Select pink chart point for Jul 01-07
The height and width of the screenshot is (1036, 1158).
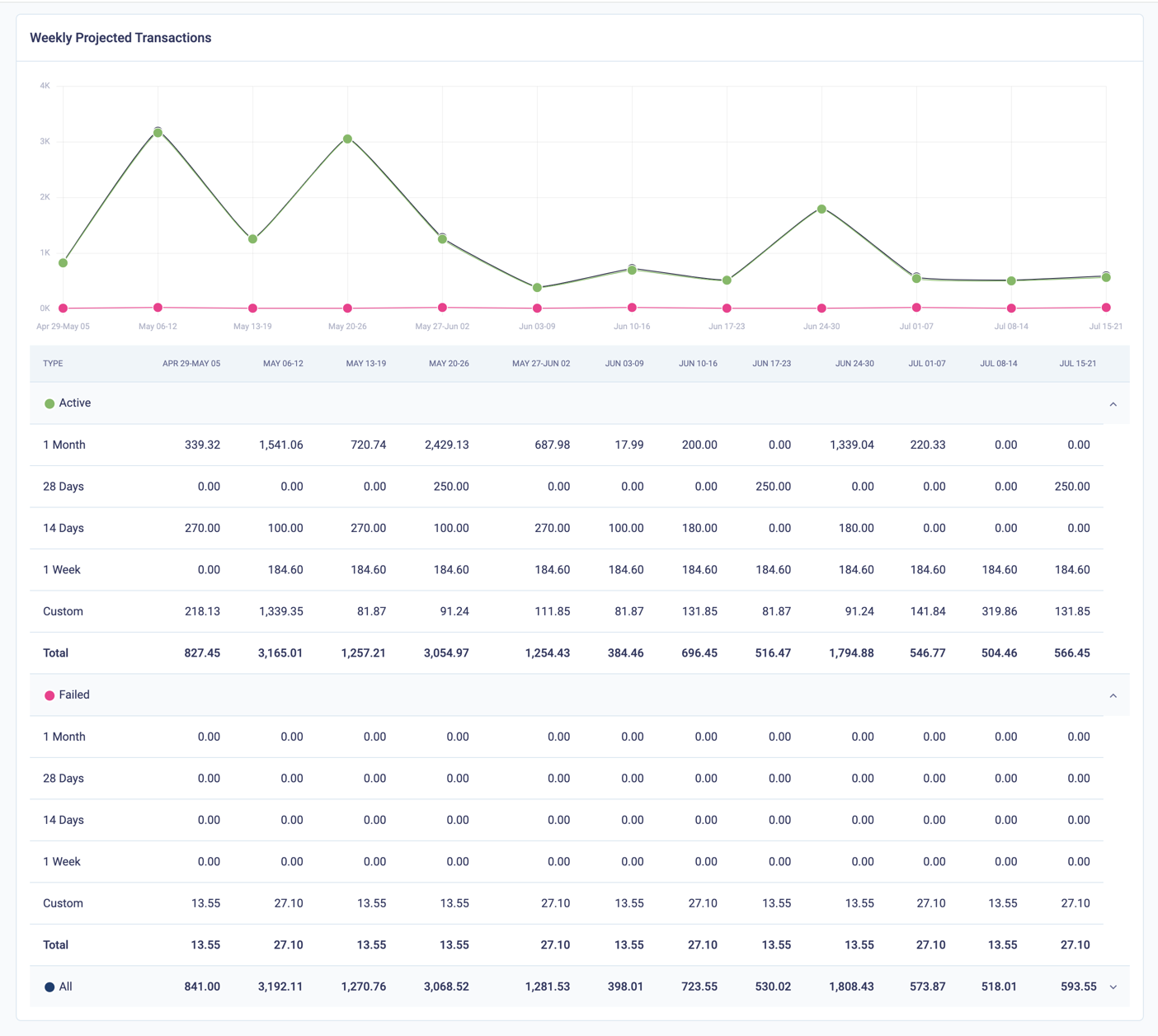click(916, 308)
